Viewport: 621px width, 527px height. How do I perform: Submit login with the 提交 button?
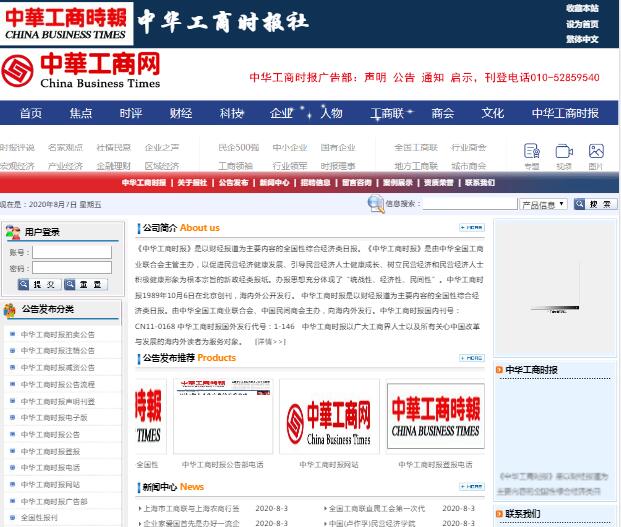pyautogui.click(x=39, y=284)
